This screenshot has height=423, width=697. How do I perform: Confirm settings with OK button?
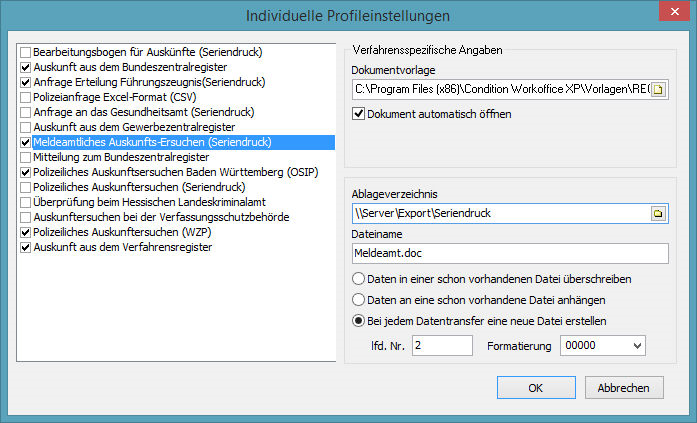tap(536, 388)
